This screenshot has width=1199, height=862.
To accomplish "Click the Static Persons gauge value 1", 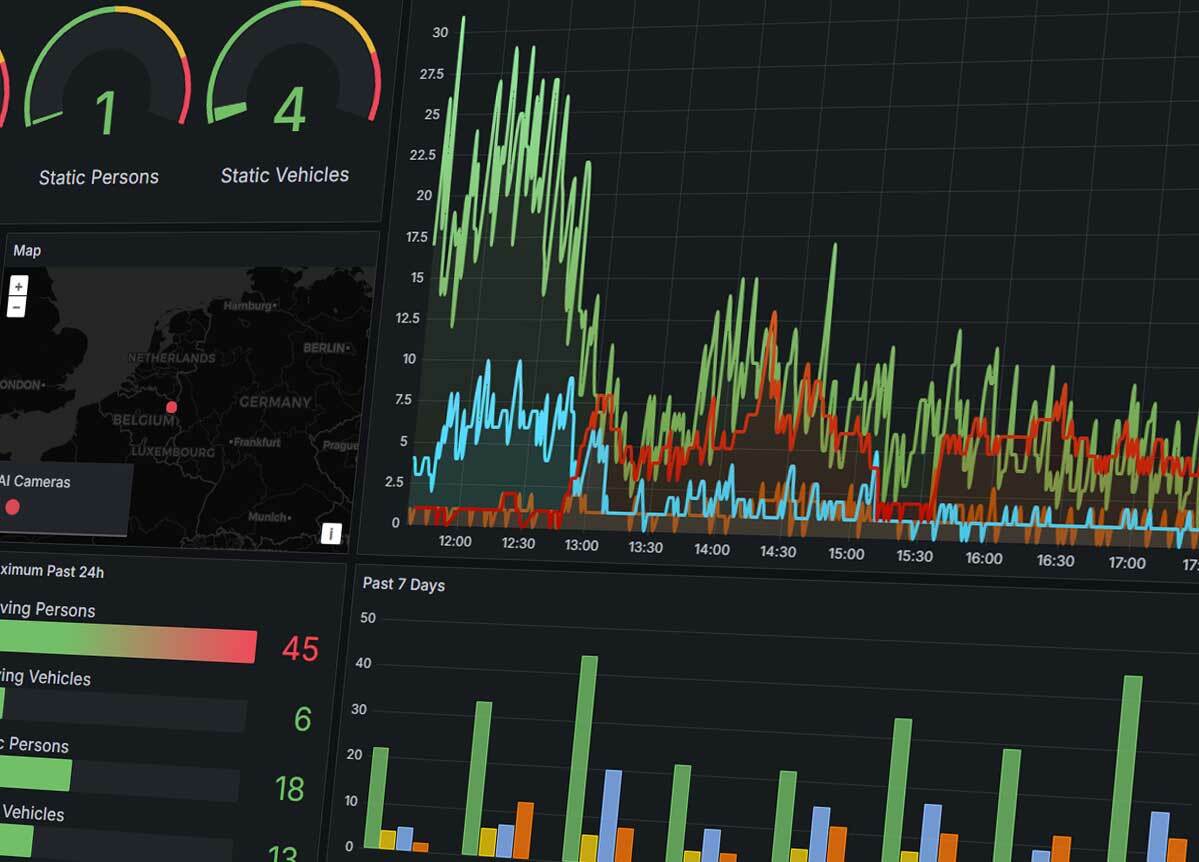I will (105, 112).
